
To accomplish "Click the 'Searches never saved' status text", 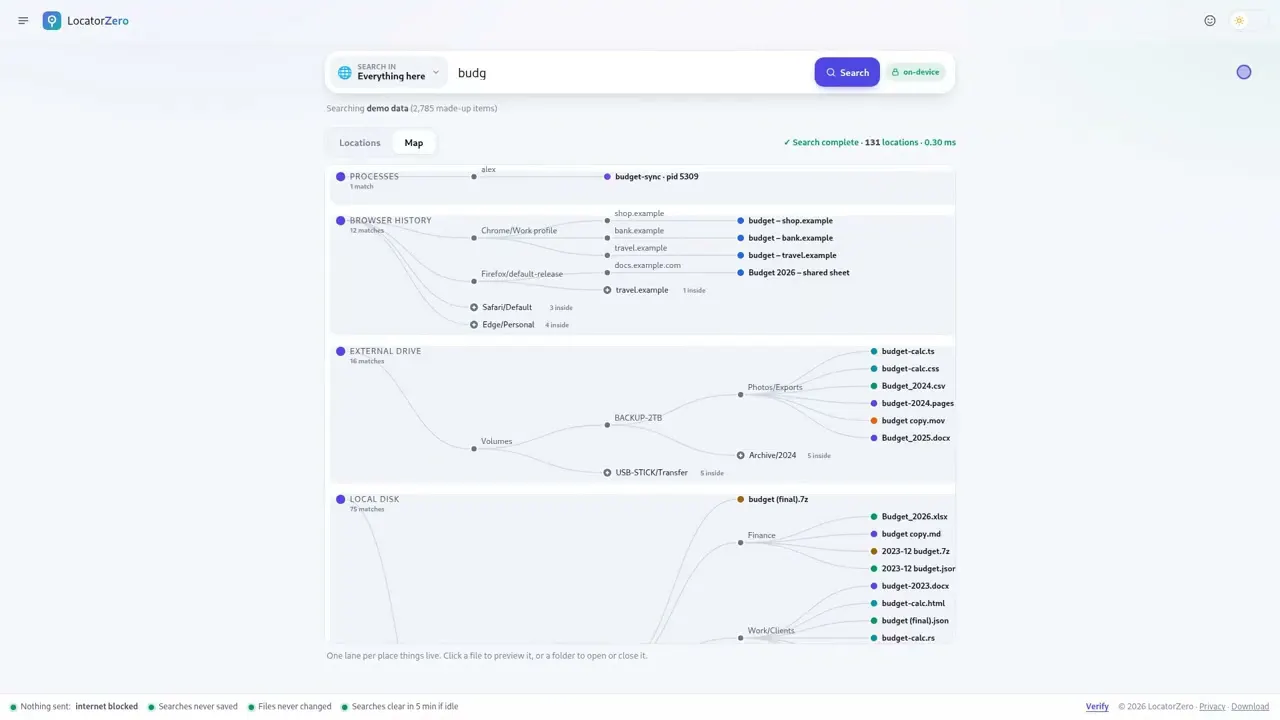I will coord(198,707).
